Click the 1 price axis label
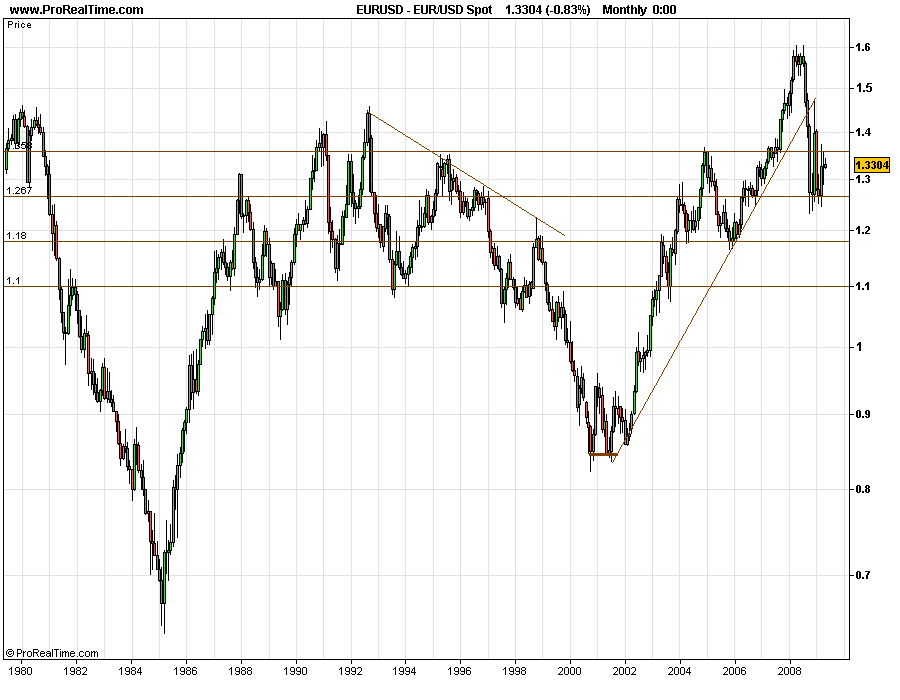 861,347
